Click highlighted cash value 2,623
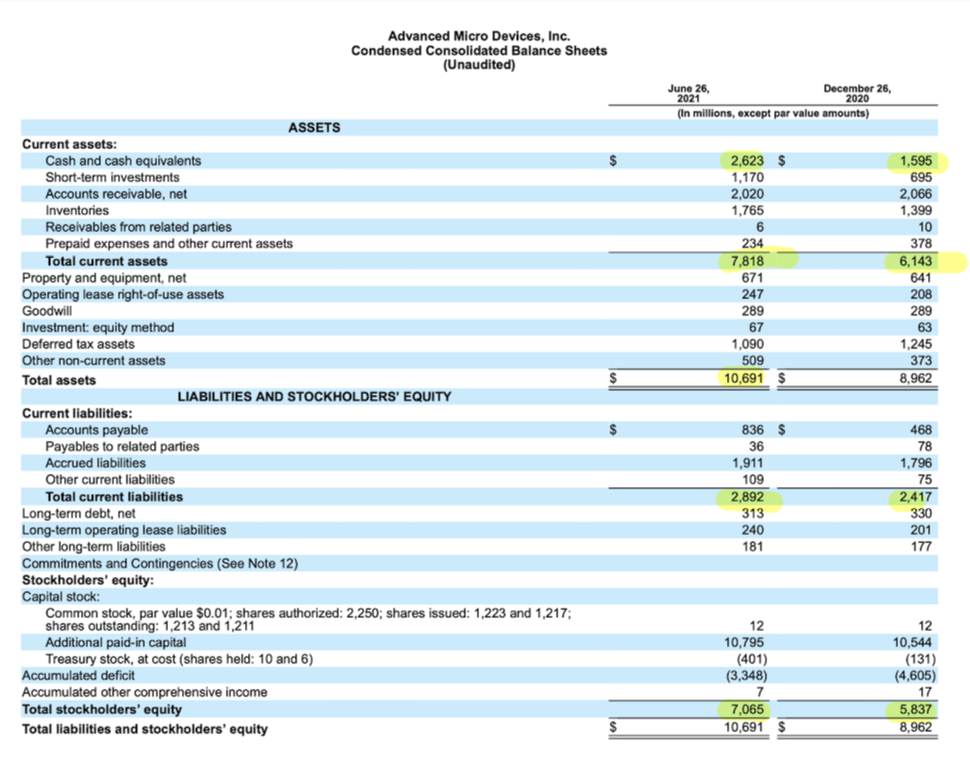The image size is (970, 758). click(747, 161)
